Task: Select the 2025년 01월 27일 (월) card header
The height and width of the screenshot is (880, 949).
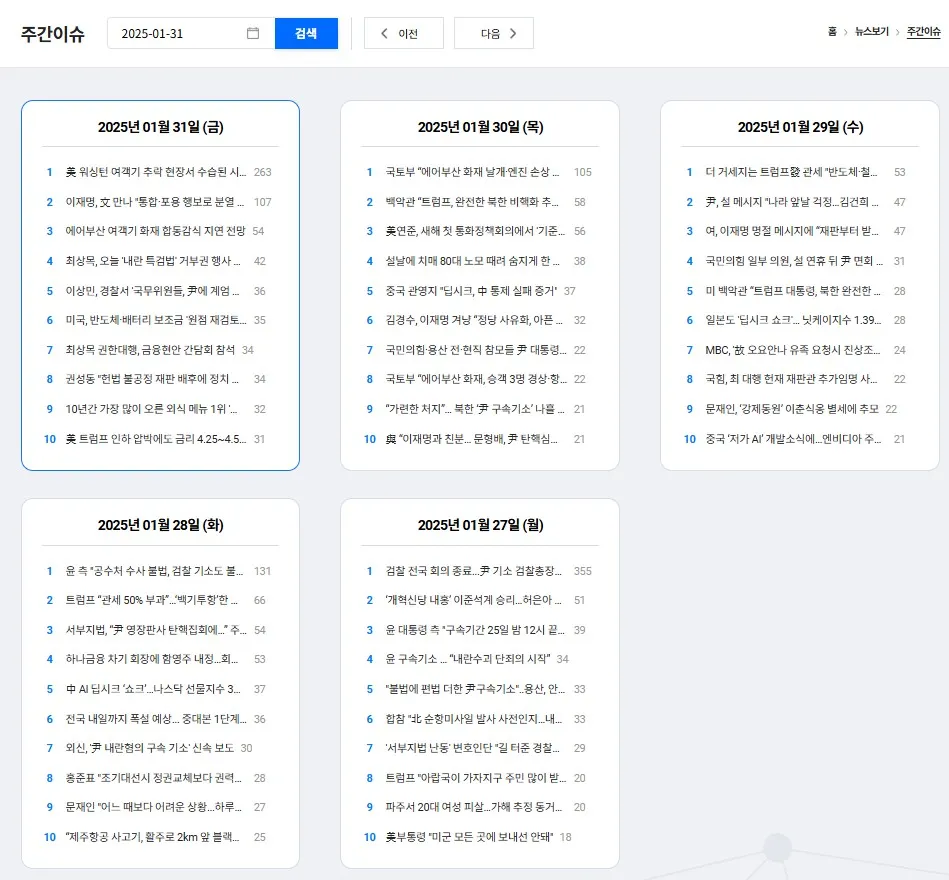Action: point(481,525)
